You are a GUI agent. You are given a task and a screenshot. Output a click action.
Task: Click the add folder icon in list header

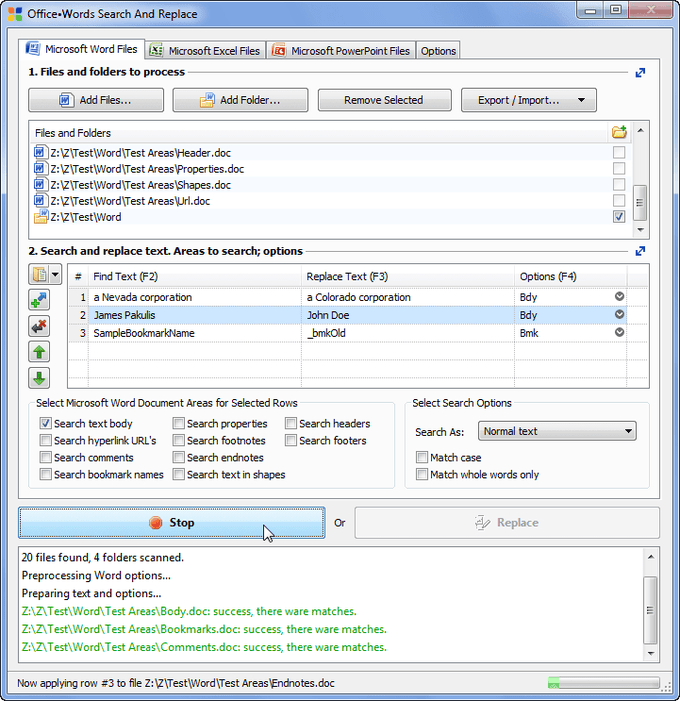click(x=619, y=132)
